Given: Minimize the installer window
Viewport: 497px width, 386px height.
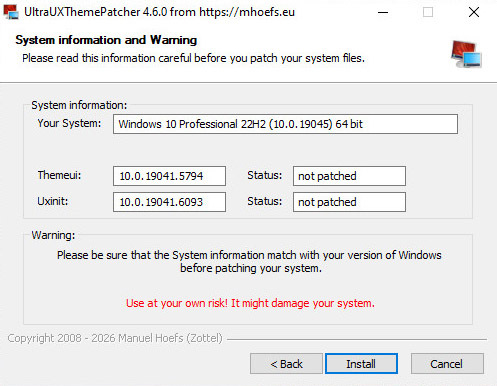Looking at the screenshot, I should tap(383, 12).
